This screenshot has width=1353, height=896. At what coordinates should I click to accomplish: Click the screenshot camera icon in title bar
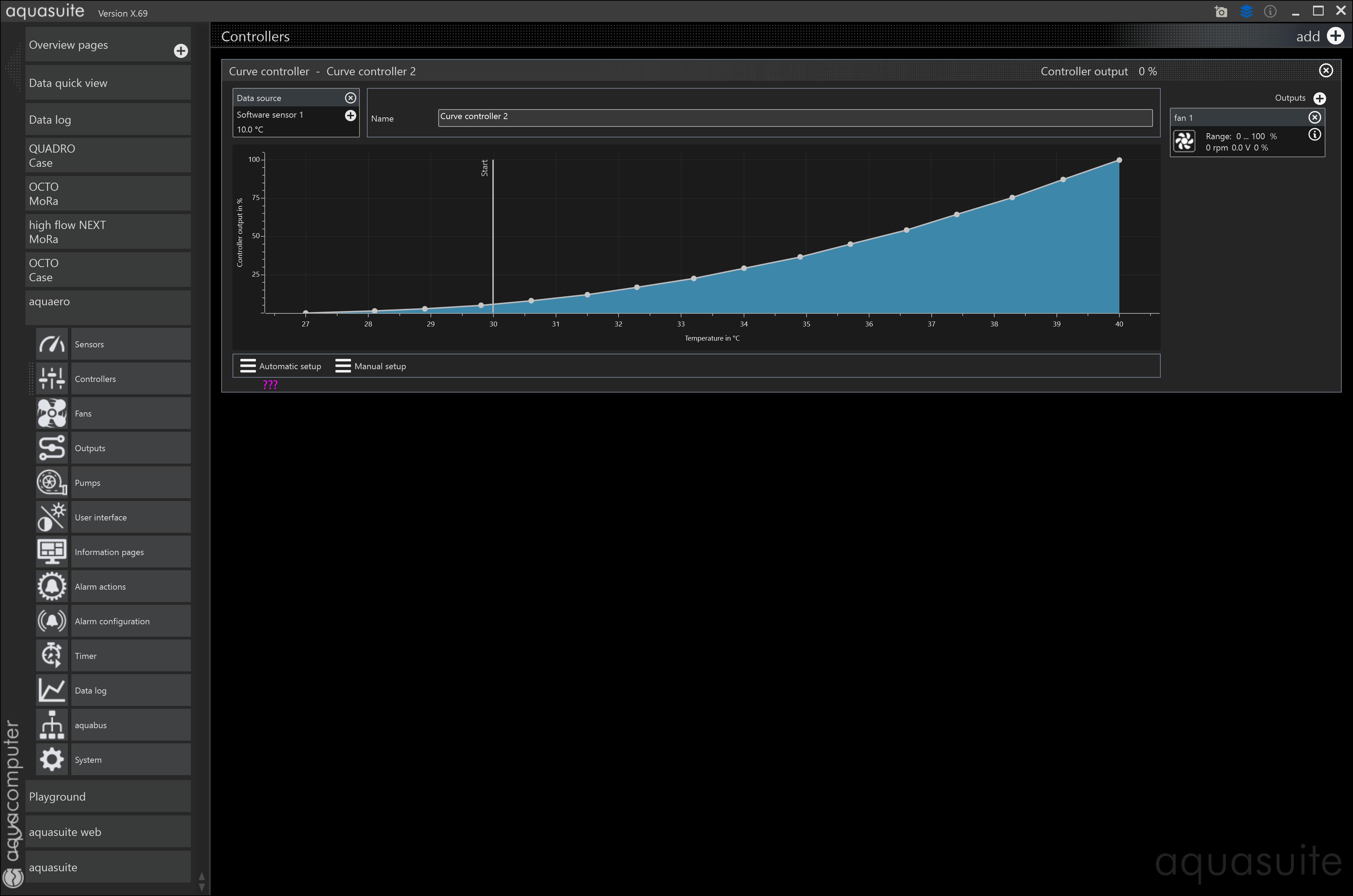1220,11
